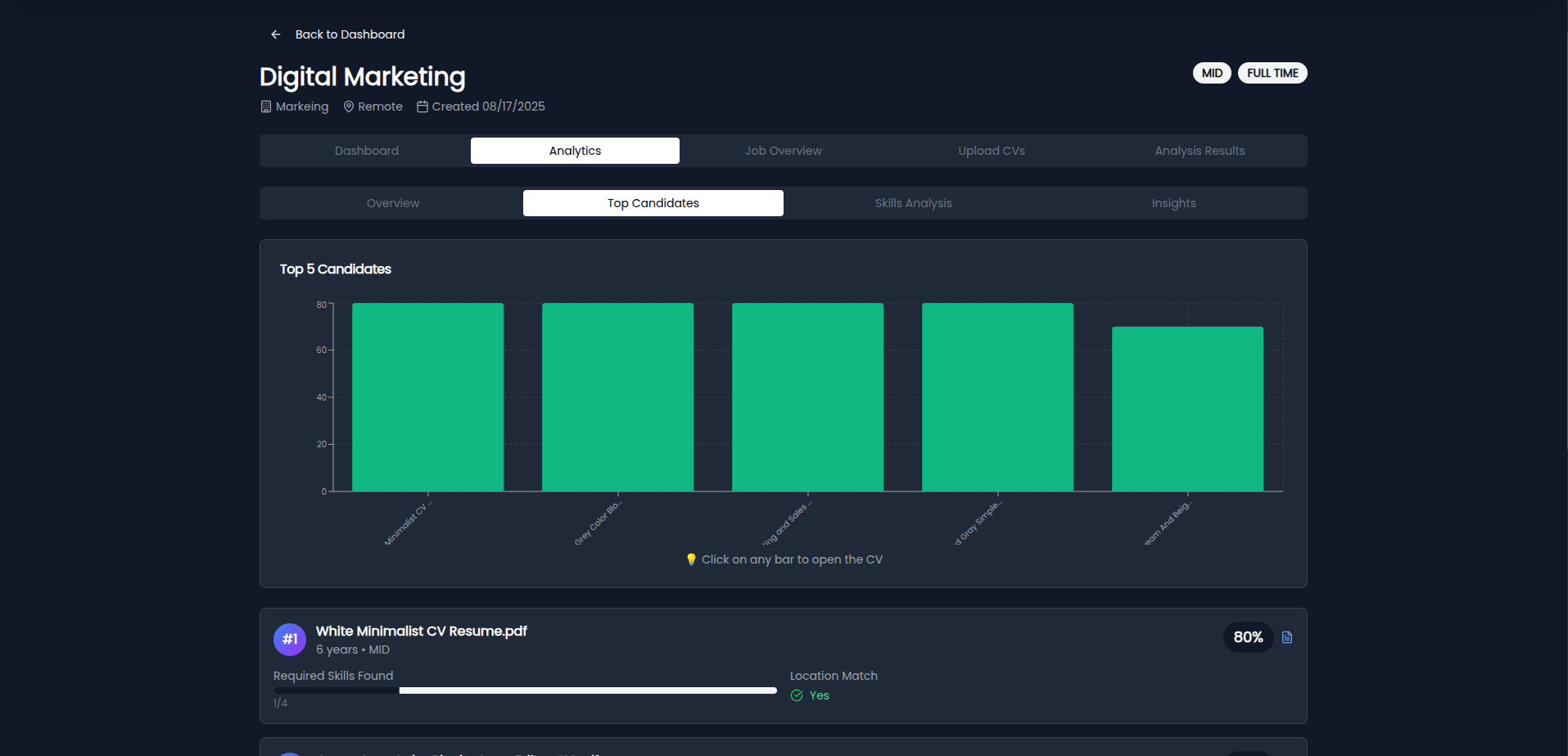Click the Remote location text
The width and height of the screenshot is (1568, 756).
[380, 106]
